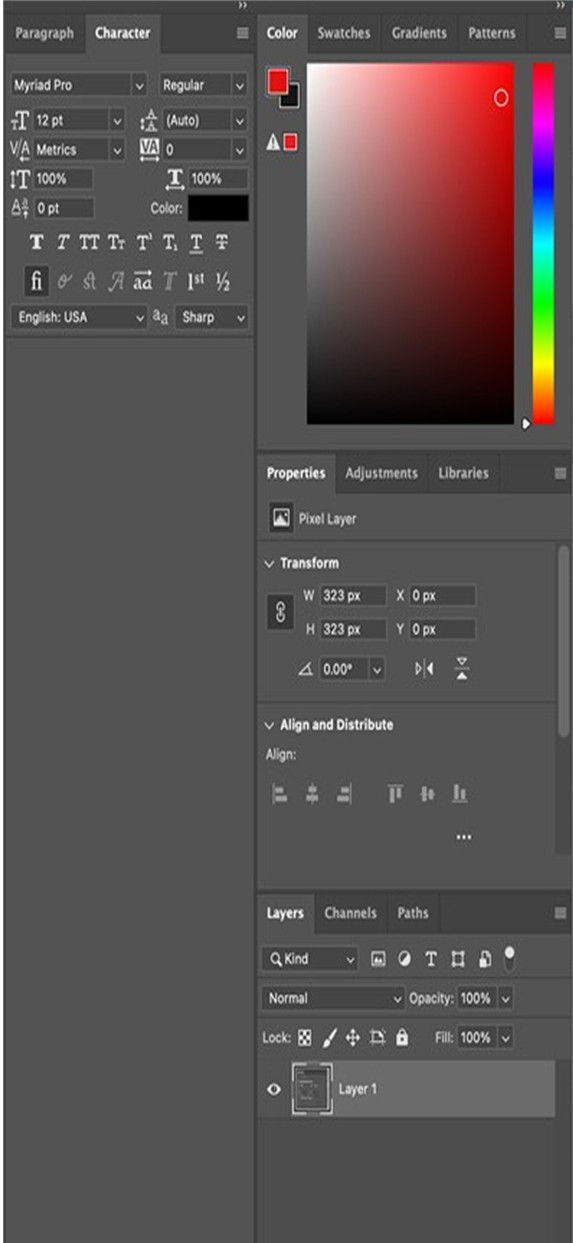The width and height of the screenshot is (573, 1243).
Task: Flip the layer horizontally
Action: [424, 669]
